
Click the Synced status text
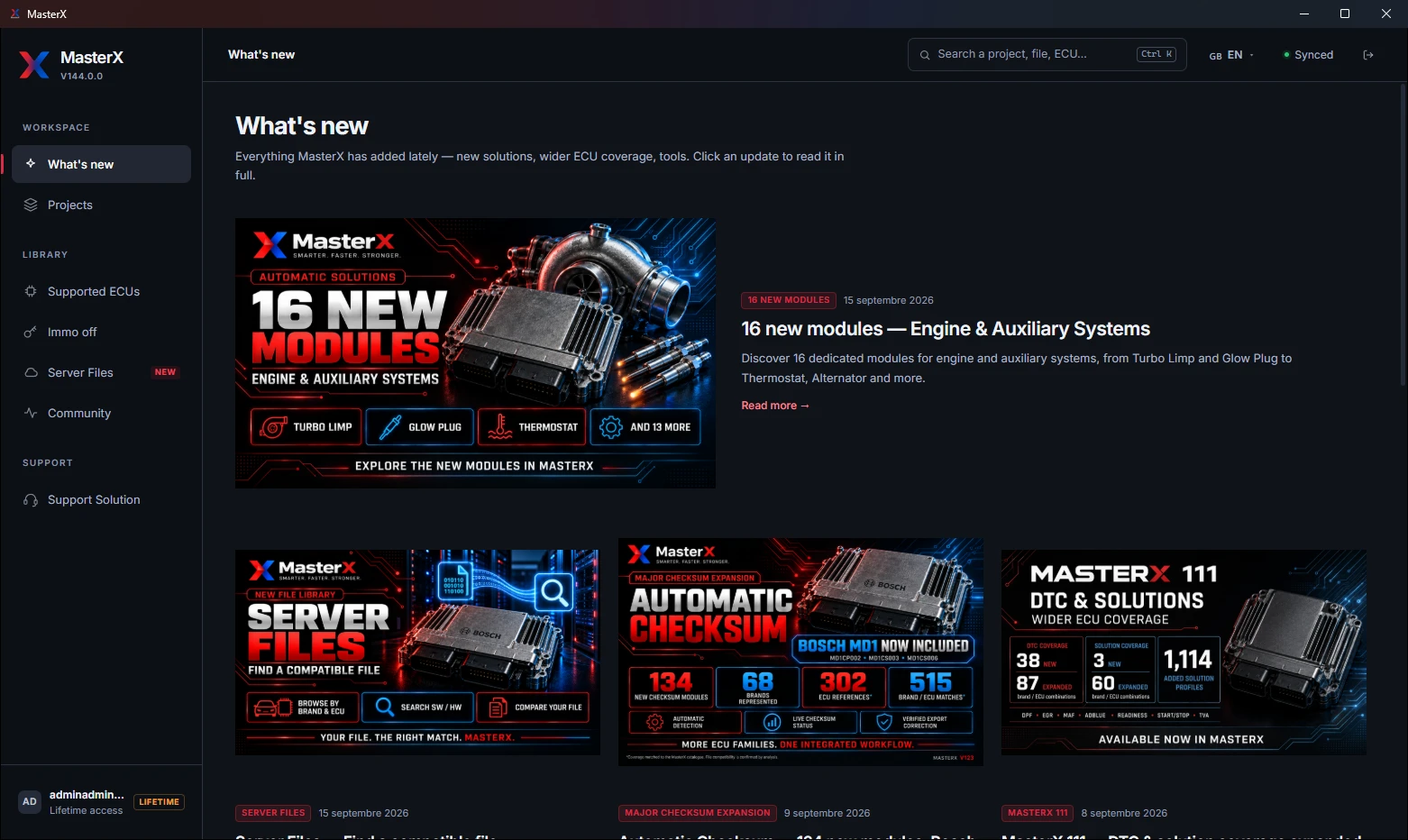click(1313, 55)
